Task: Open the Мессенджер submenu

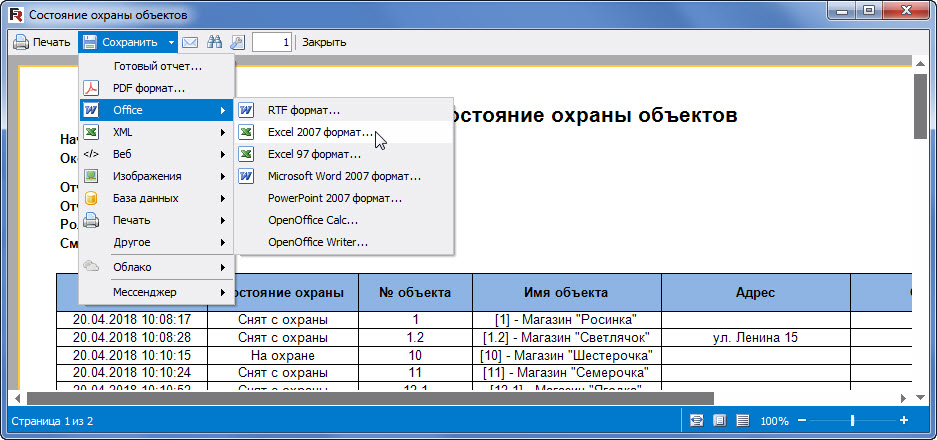Action: [157, 292]
